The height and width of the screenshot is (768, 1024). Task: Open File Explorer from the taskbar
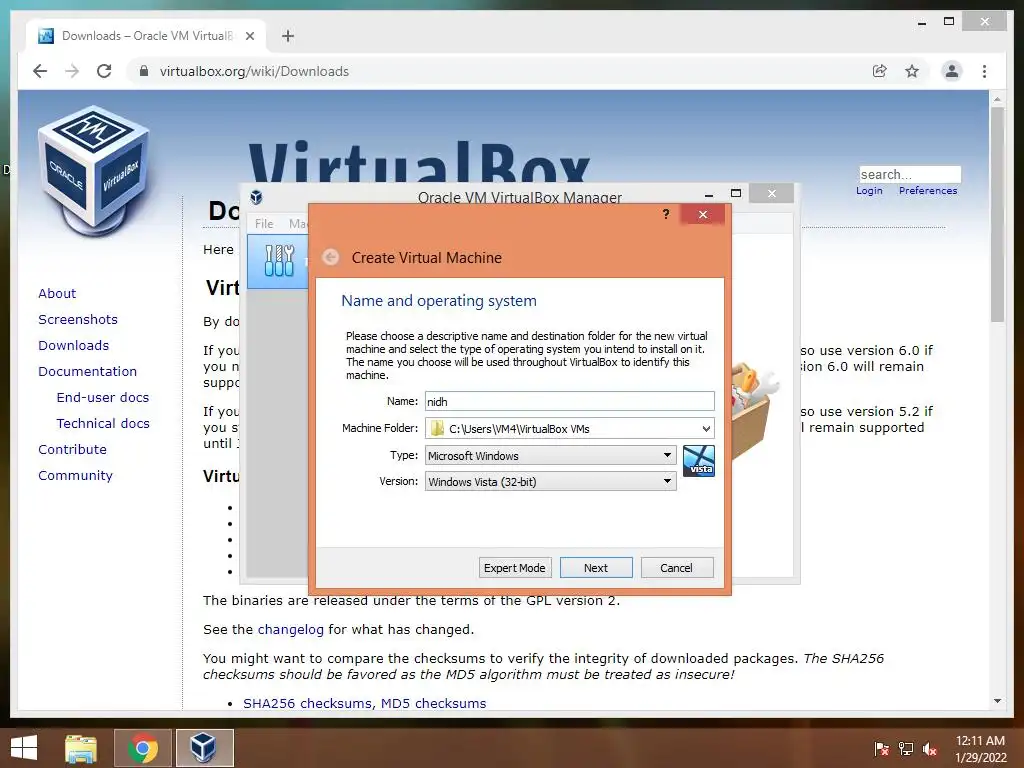click(x=81, y=748)
